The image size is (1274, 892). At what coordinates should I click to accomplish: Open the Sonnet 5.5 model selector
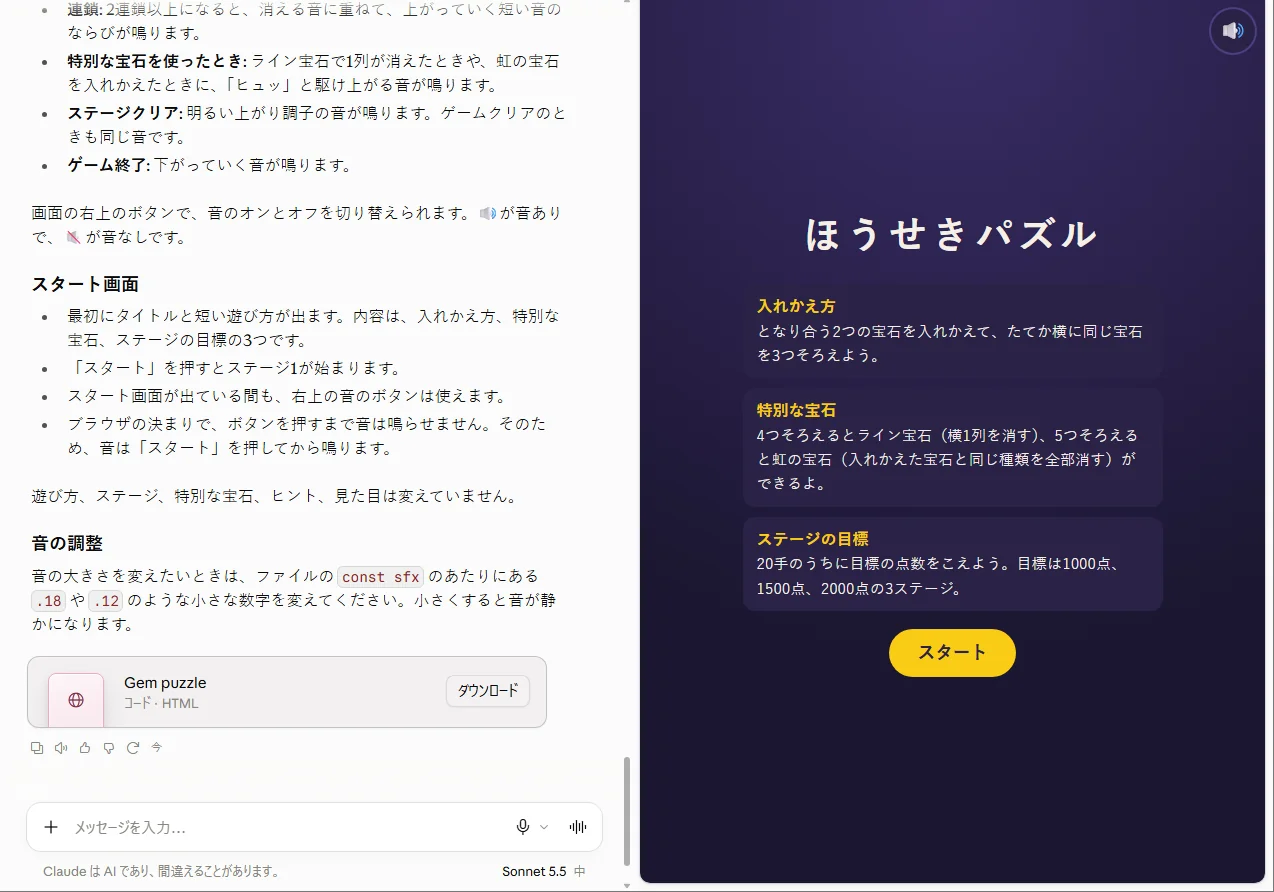pos(543,871)
